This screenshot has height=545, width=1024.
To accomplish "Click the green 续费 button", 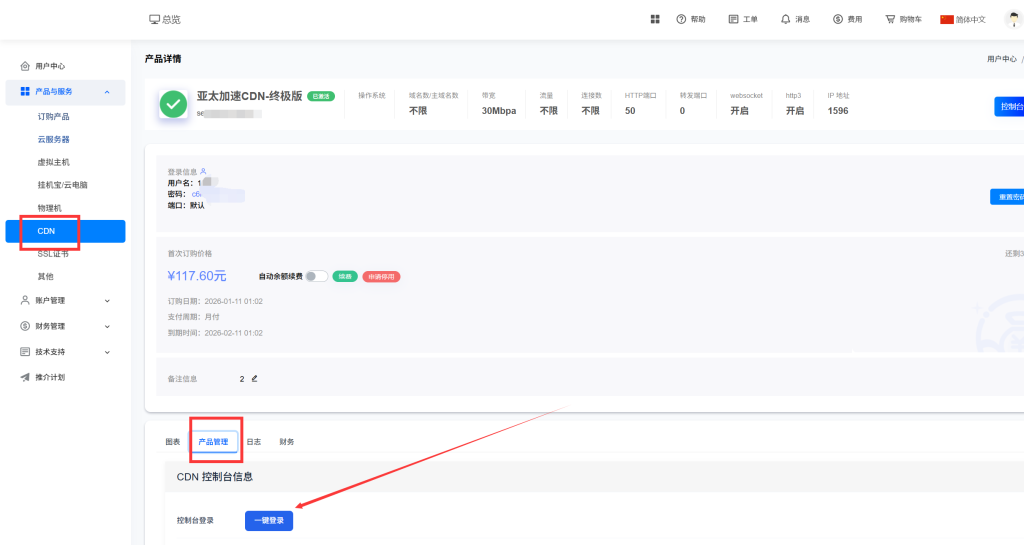I will pos(345,277).
